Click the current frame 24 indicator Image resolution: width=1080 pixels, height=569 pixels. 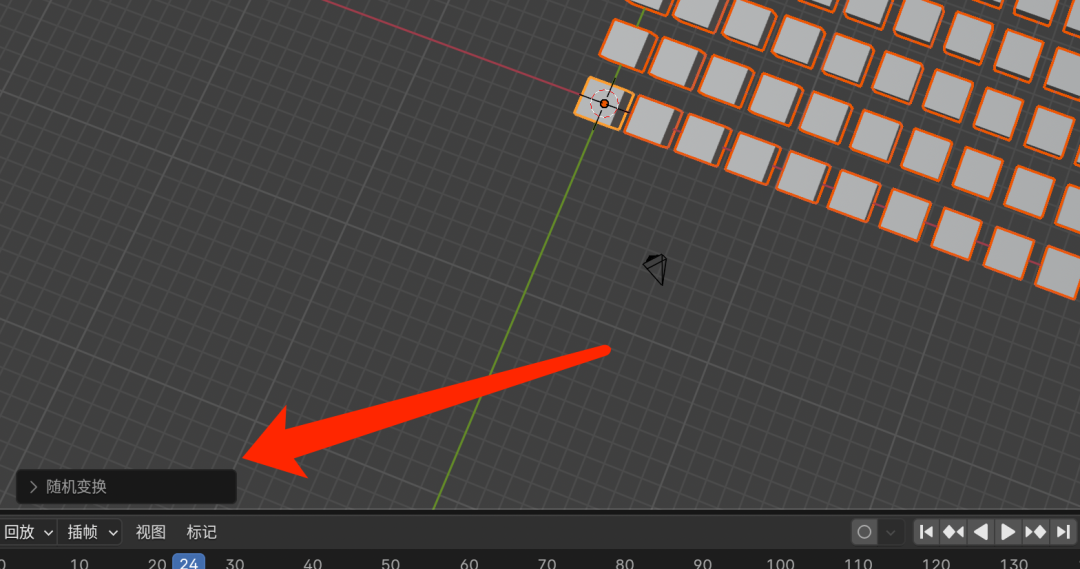click(x=189, y=562)
